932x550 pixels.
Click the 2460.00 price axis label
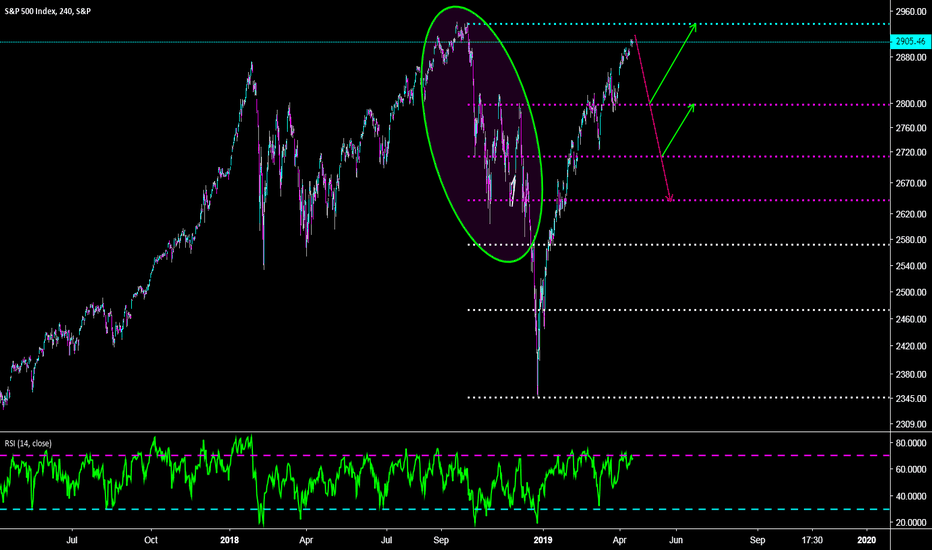[911, 319]
